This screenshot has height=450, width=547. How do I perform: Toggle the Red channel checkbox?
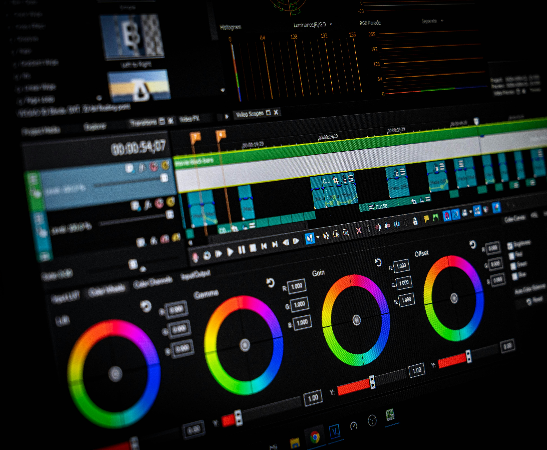512,256
